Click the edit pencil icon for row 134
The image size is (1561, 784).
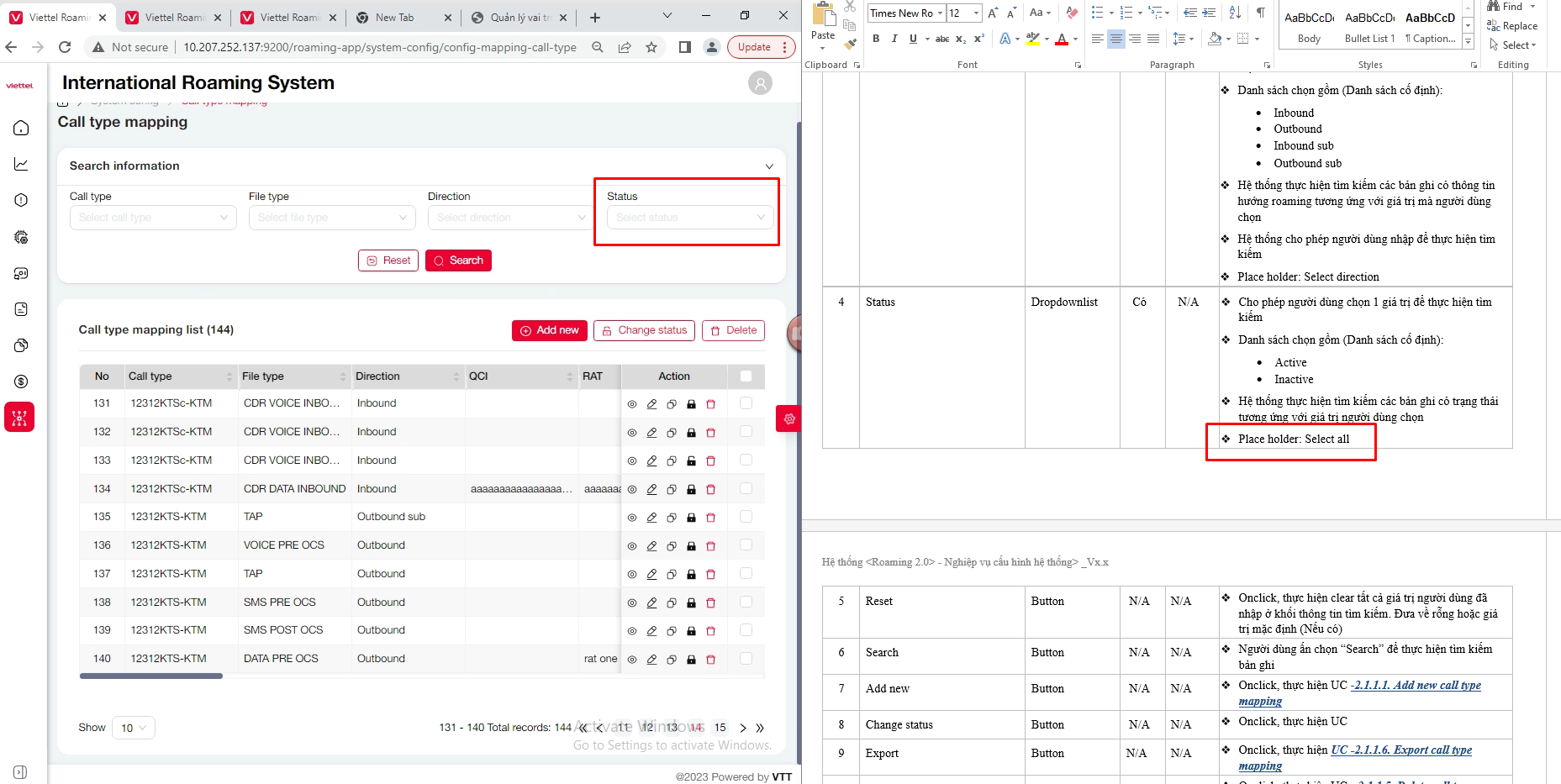pyautogui.click(x=651, y=489)
